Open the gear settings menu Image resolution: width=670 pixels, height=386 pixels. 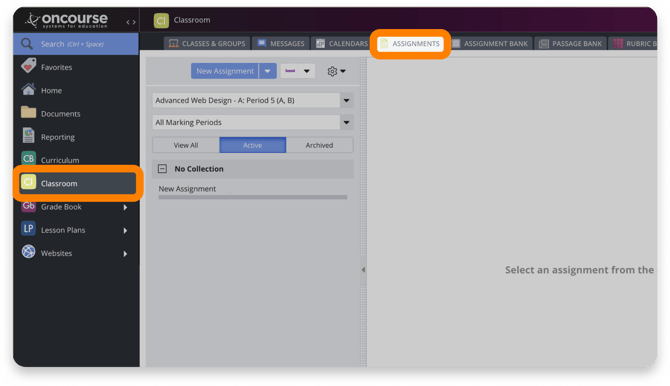click(x=336, y=71)
